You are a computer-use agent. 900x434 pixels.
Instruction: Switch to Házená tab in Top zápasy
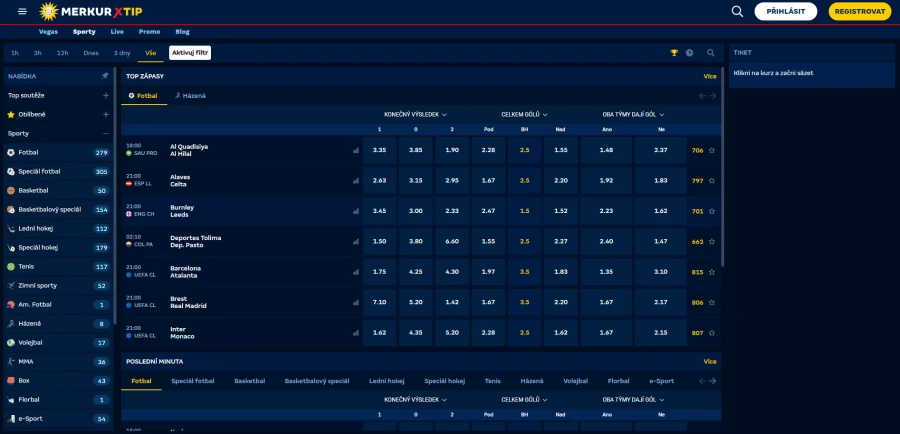tap(191, 96)
